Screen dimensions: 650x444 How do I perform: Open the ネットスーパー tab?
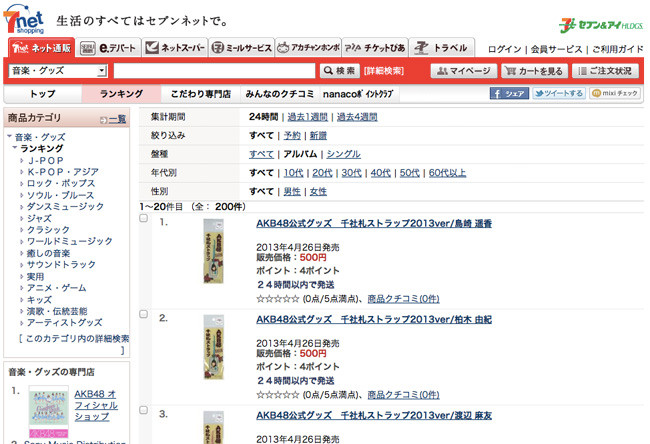pos(175,48)
